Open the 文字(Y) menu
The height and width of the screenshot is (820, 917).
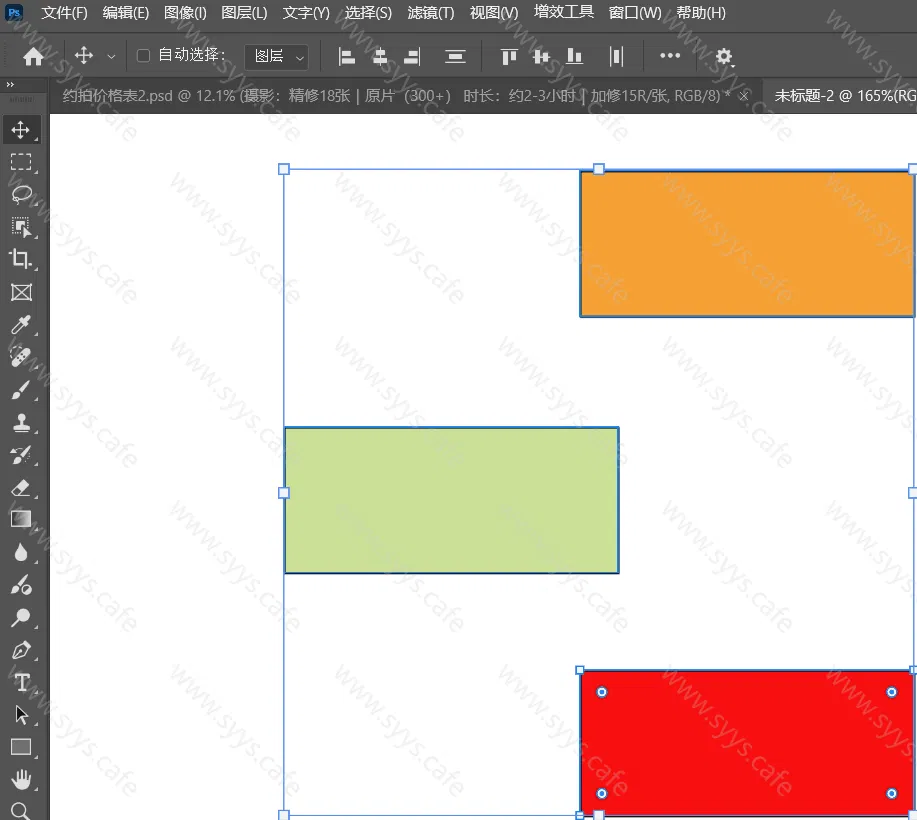click(x=306, y=12)
